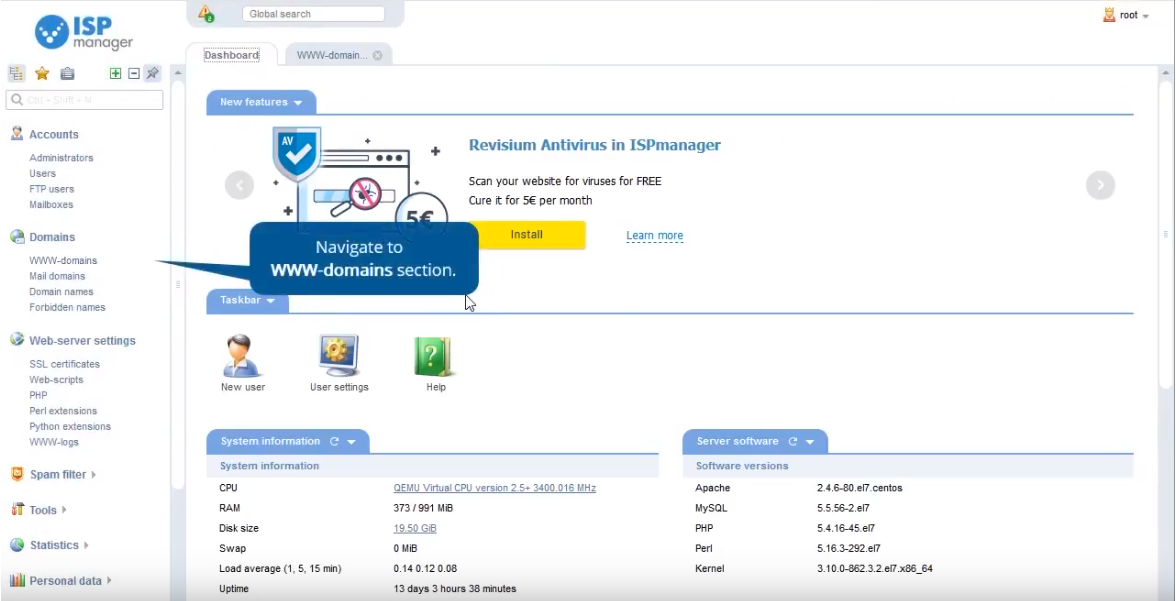The height and width of the screenshot is (601, 1176).
Task: Open Perl extensions menu item
Action: (x=63, y=411)
